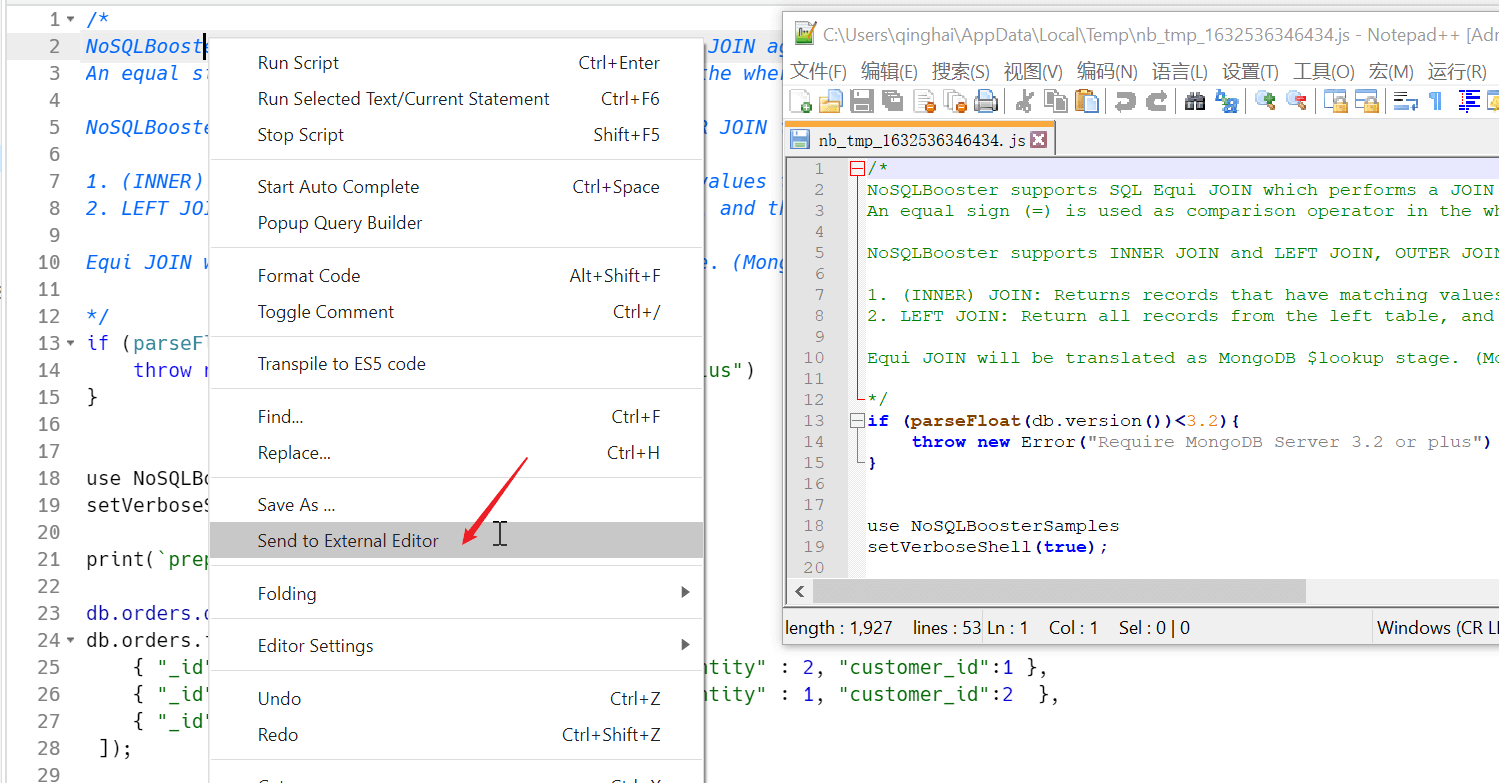Expand the Editor Settings submenu arrow
This screenshot has height=783, width=1499.
coord(685,645)
